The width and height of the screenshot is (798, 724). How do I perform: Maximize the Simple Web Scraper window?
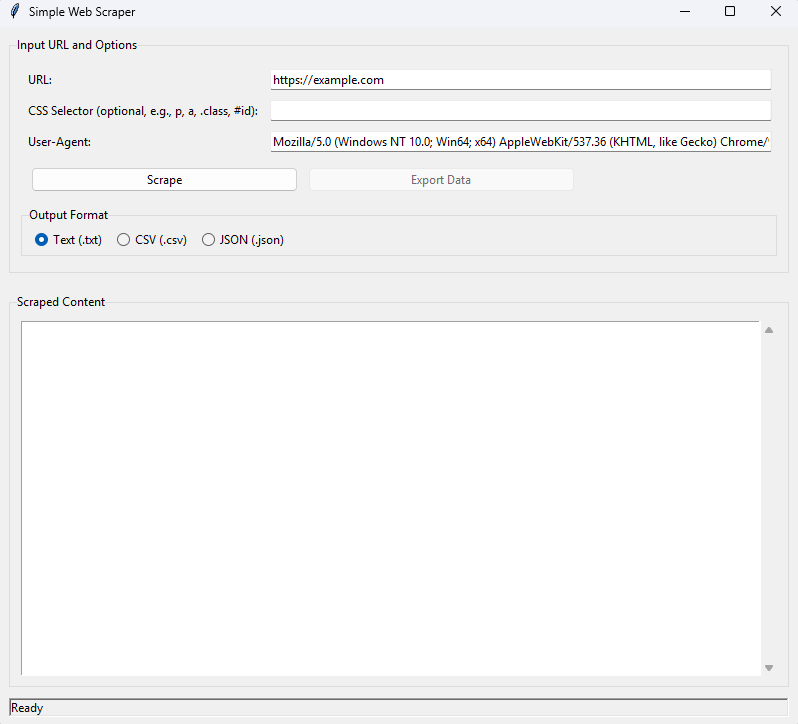pos(730,12)
